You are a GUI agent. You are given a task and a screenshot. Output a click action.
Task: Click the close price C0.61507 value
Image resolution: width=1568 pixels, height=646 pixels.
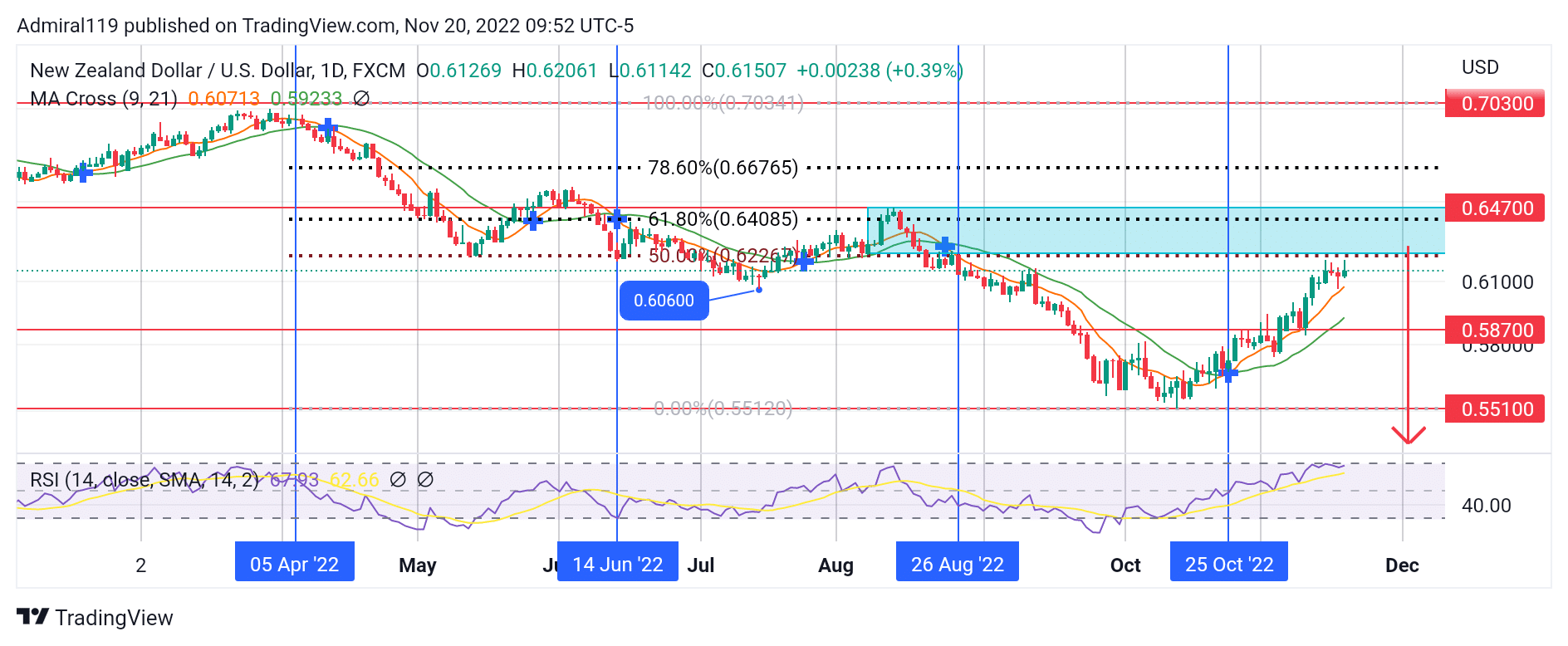click(x=744, y=71)
